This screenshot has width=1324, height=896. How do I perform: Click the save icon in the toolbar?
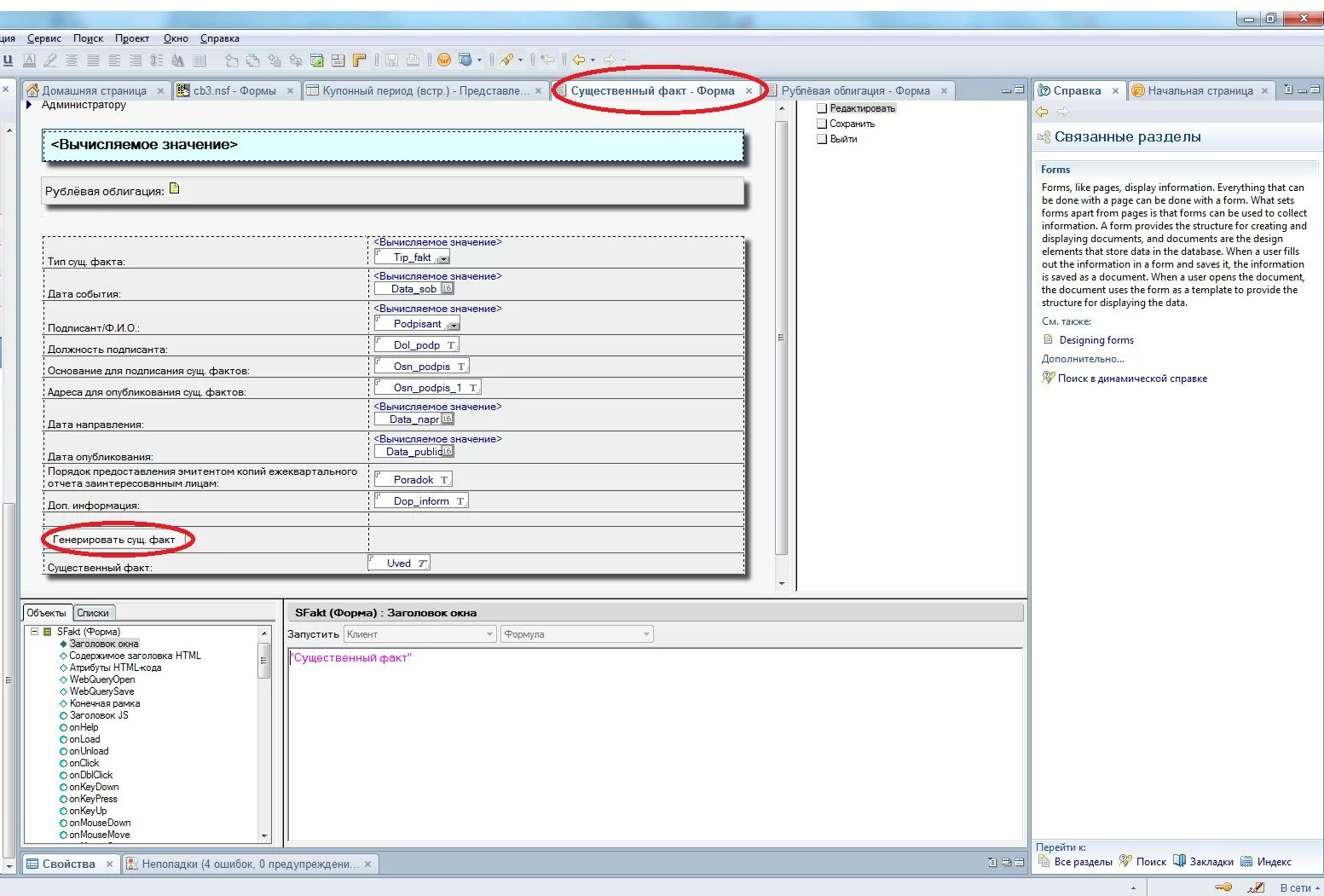point(391,60)
